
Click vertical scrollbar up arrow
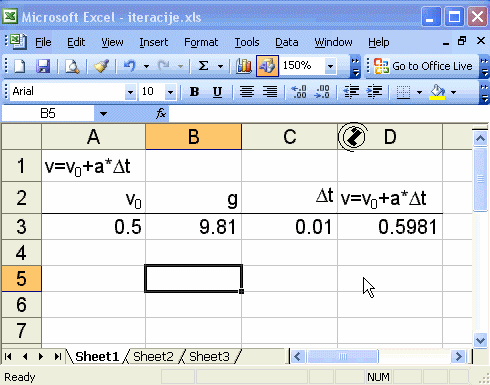tap(480, 138)
